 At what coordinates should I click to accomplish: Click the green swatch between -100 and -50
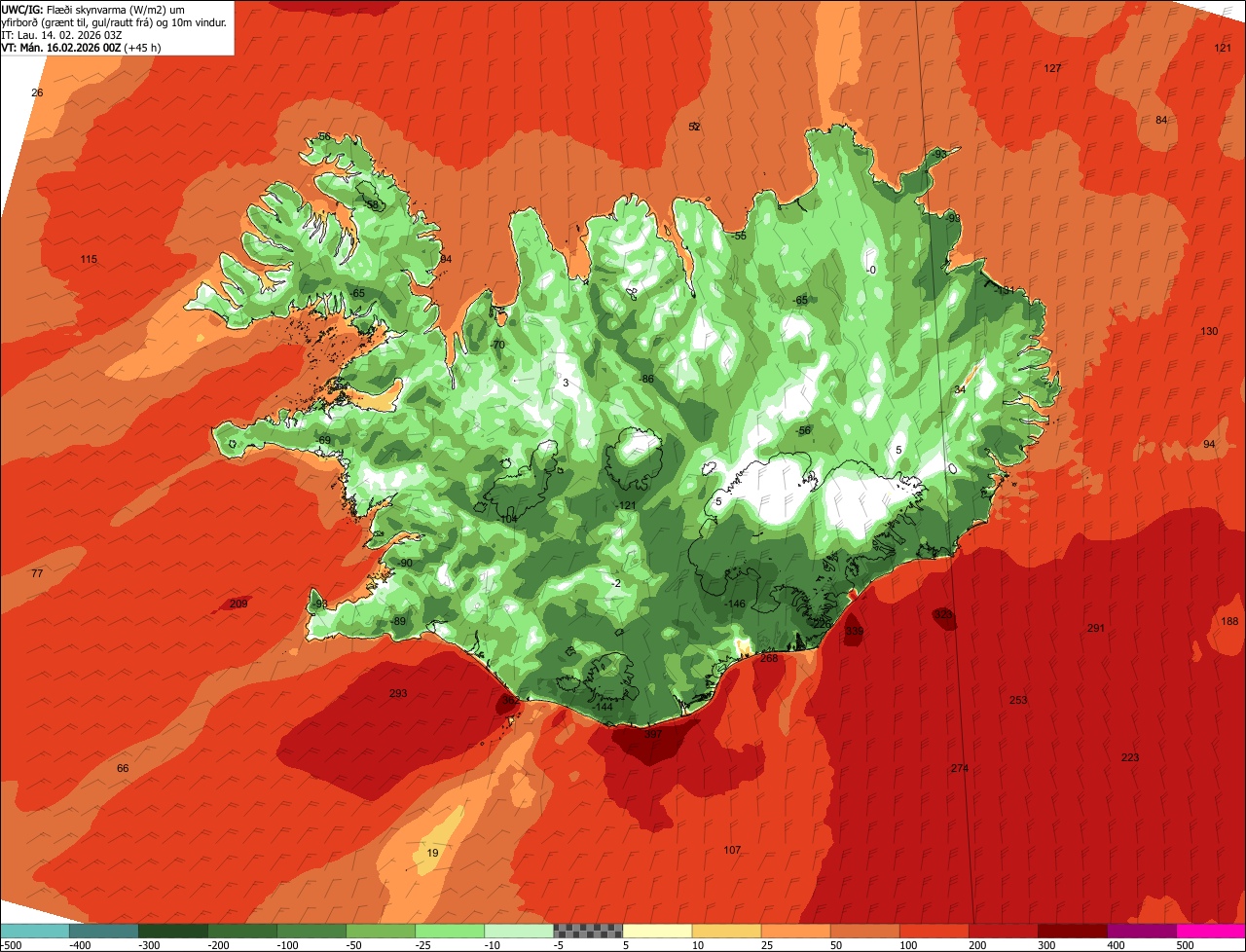(x=311, y=931)
